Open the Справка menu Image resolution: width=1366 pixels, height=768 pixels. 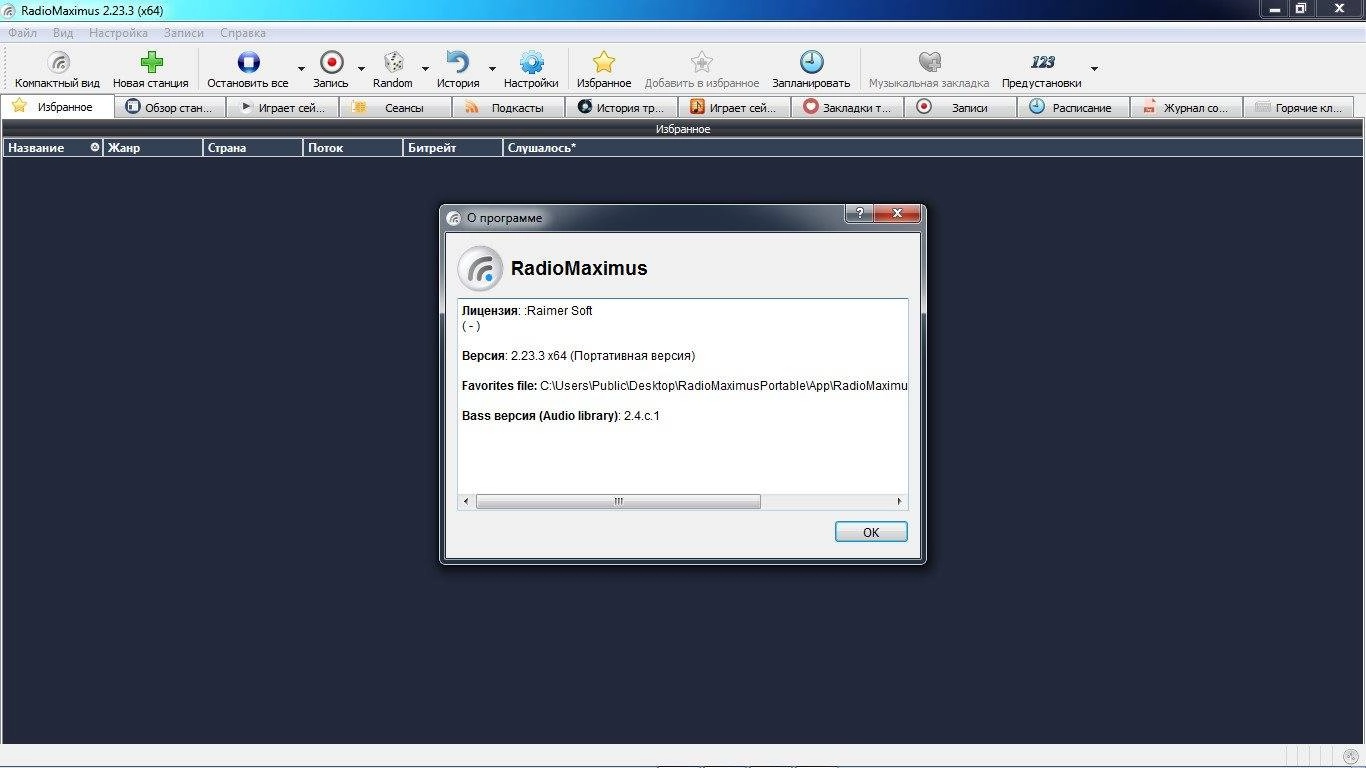[243, 33]
